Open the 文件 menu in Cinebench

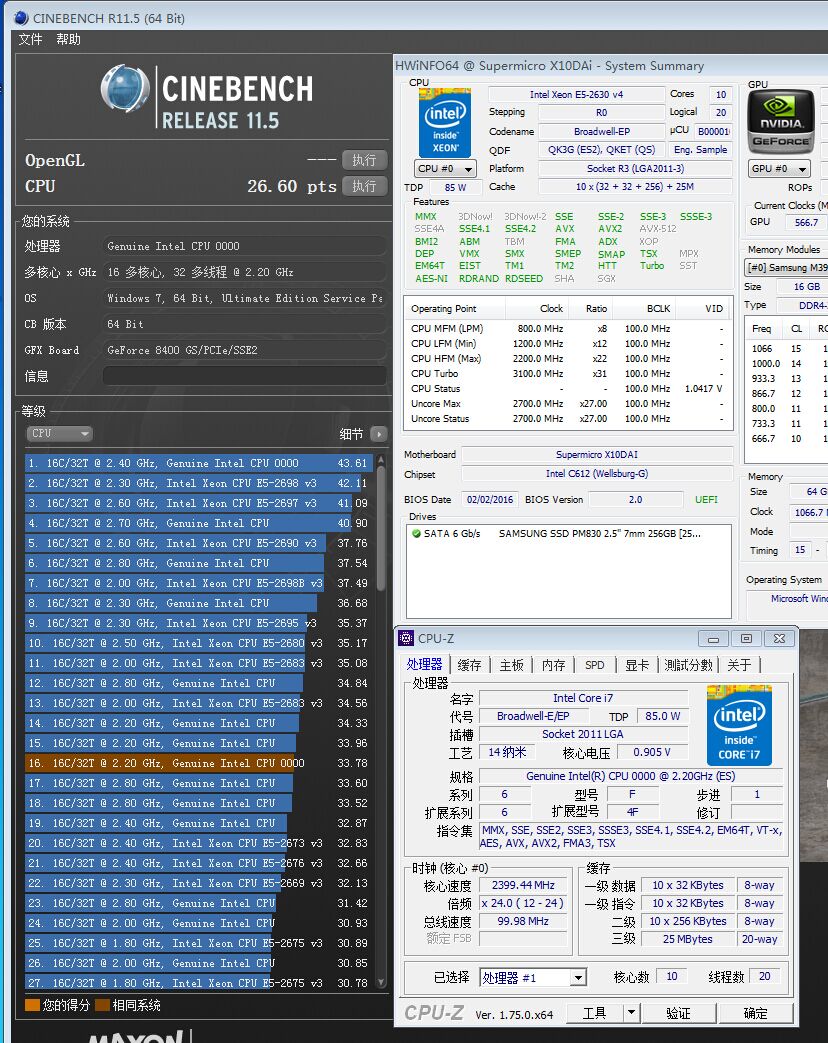pos(31,39)
